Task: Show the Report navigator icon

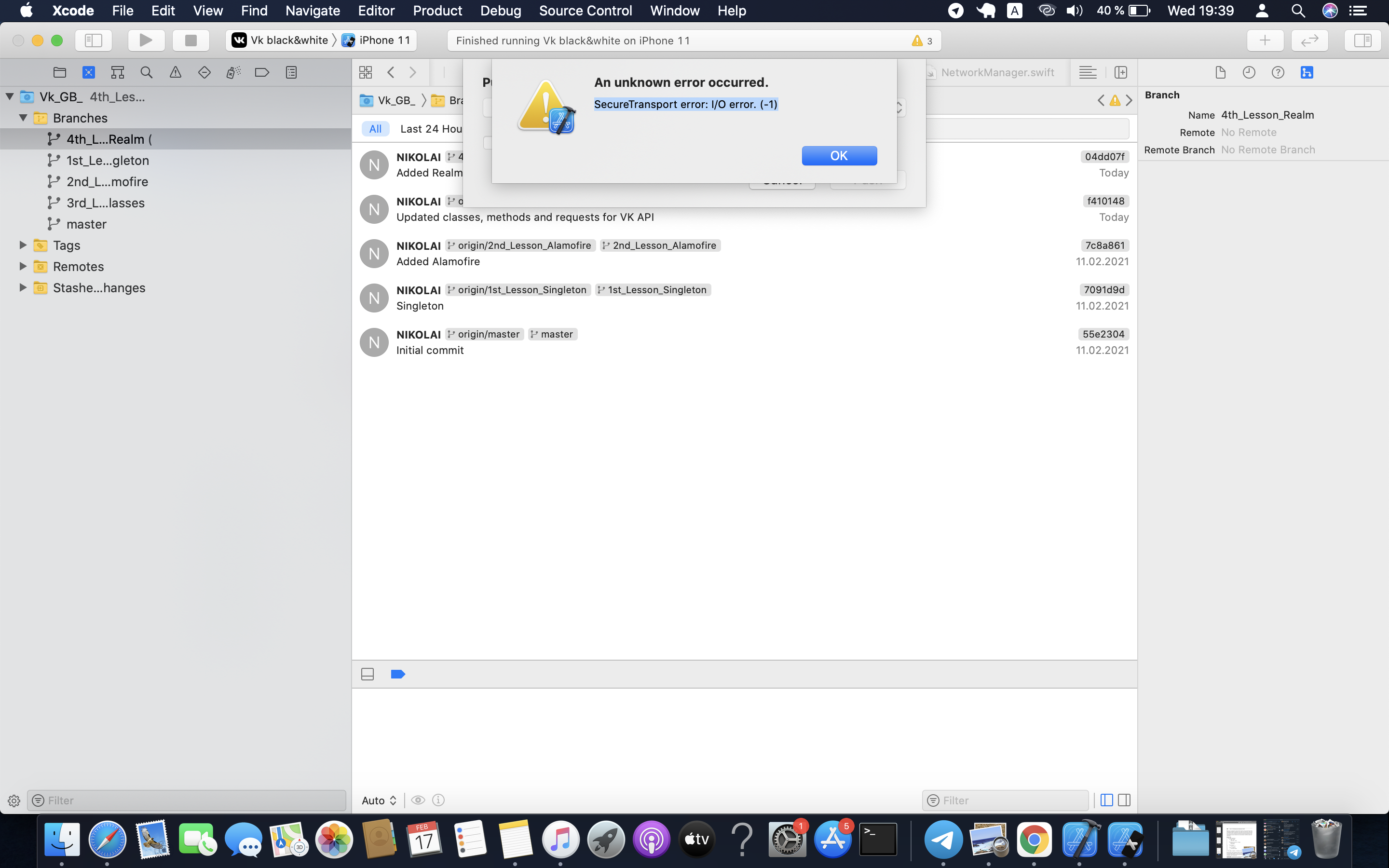Action: (x=291, y=72)
